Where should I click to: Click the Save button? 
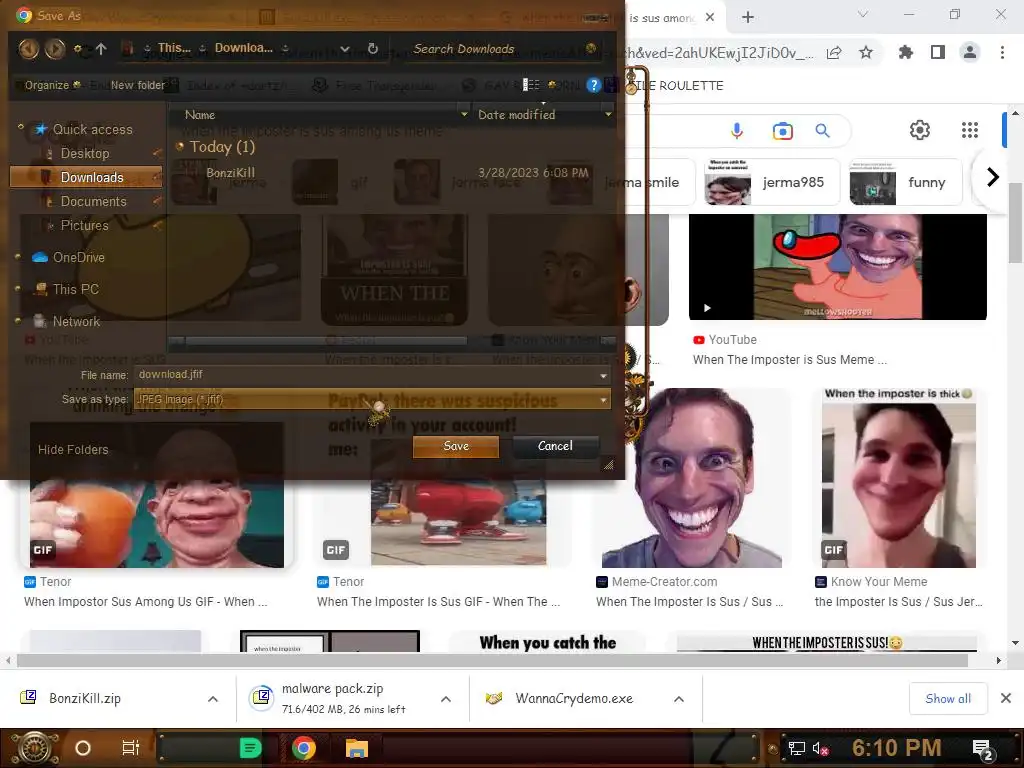[x=456, y=446]
